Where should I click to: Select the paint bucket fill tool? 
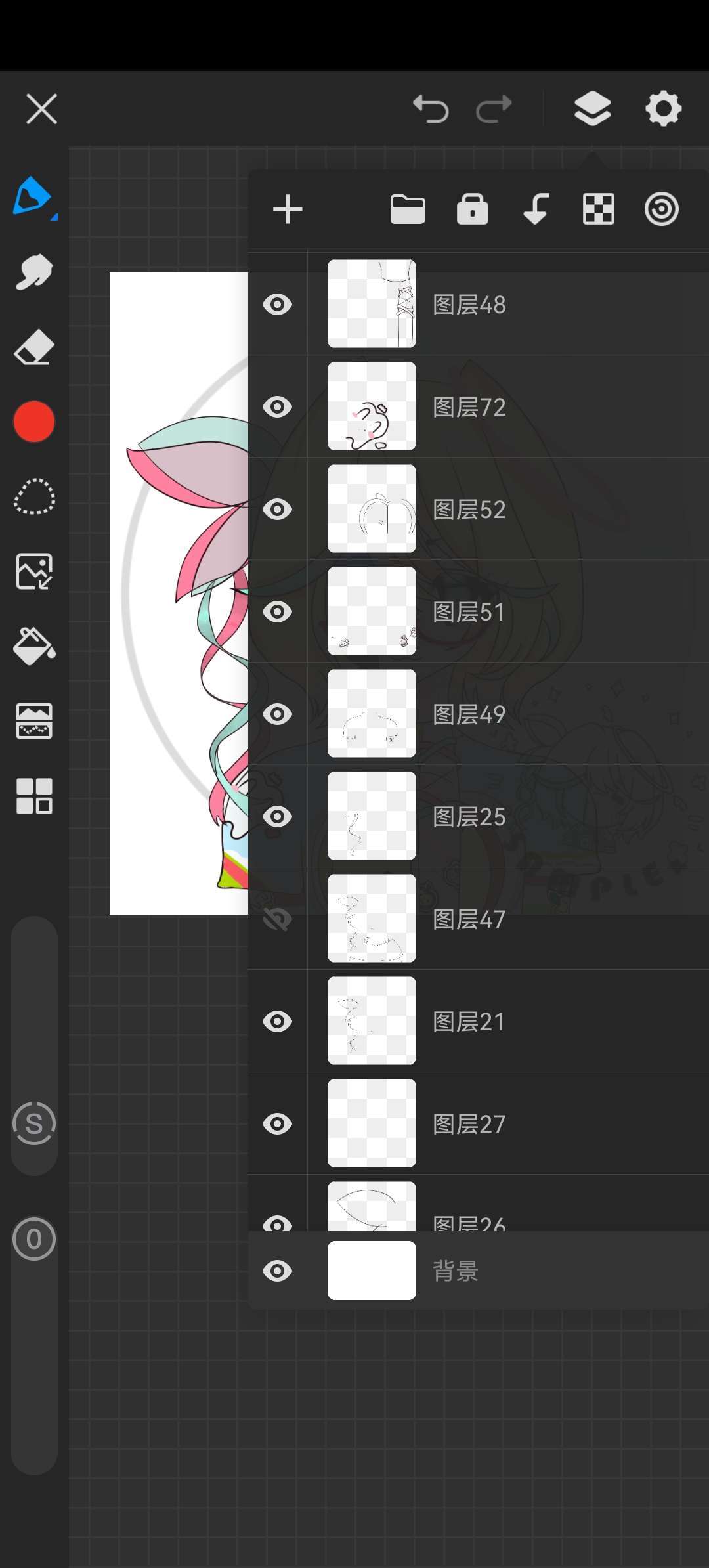click(x=34, y=646)
